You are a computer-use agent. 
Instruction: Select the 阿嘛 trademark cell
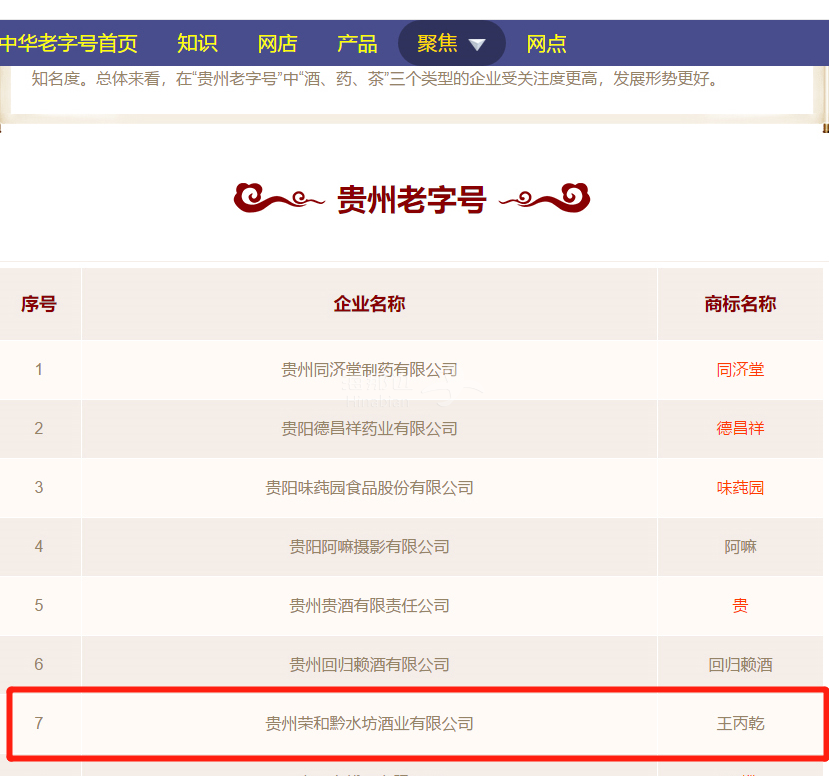click(740, 547)
